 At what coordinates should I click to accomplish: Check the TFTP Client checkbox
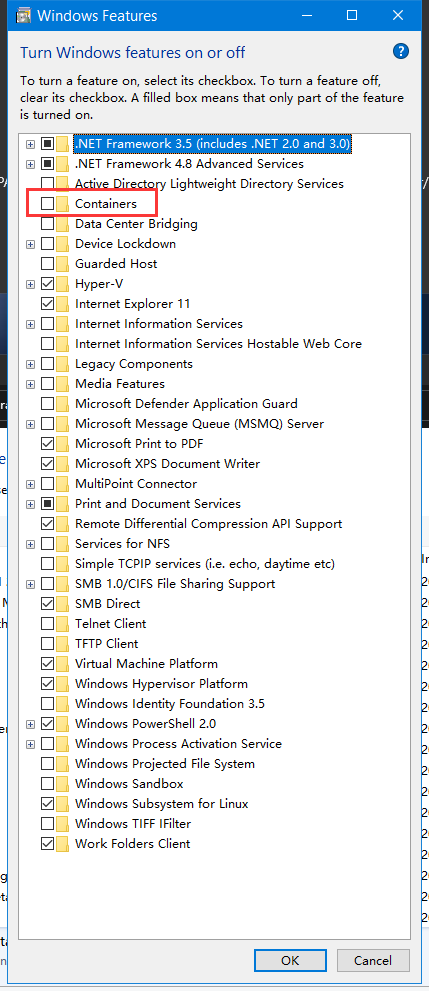coord(47,643)
